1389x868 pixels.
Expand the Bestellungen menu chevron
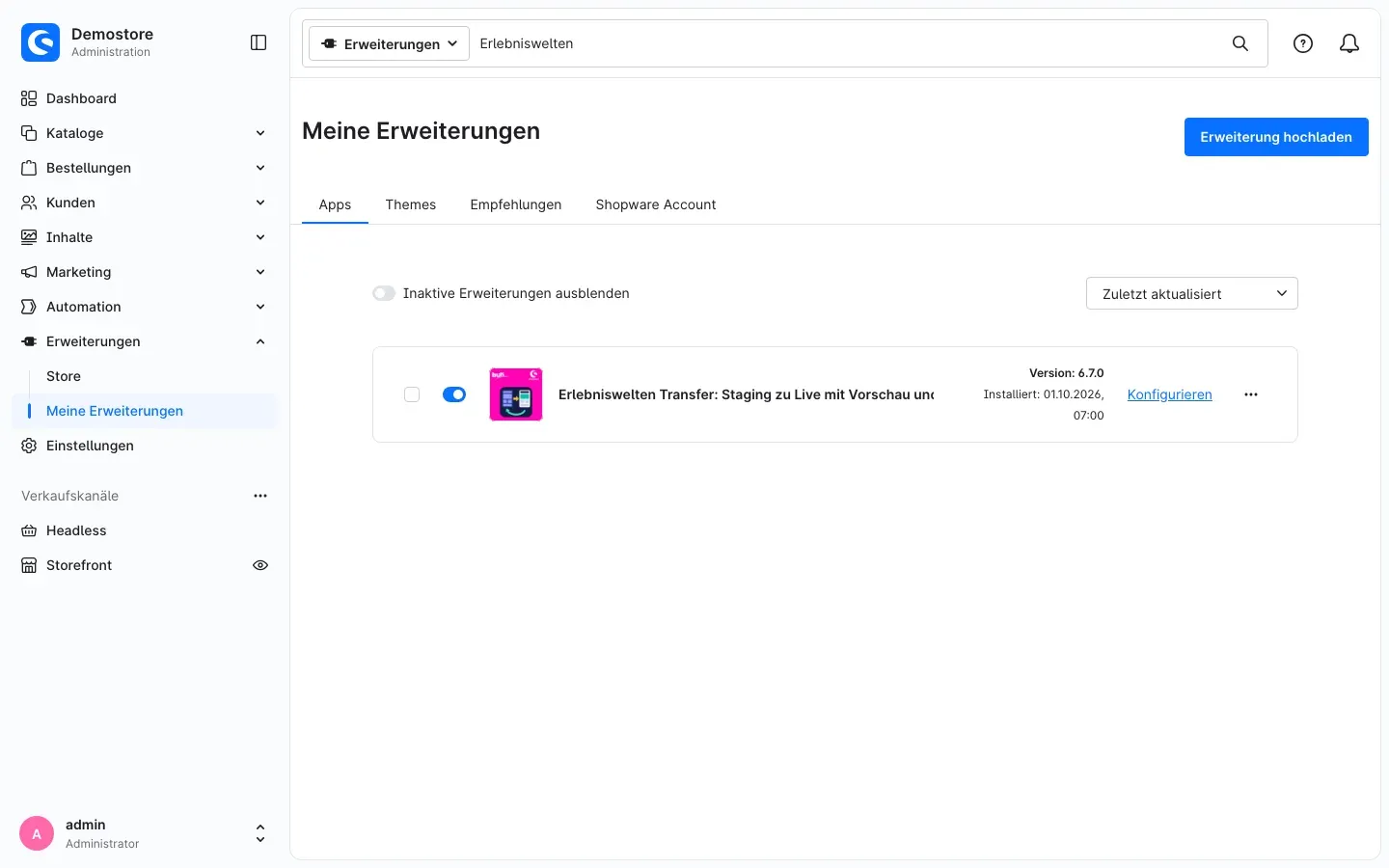tap(260, 168)
